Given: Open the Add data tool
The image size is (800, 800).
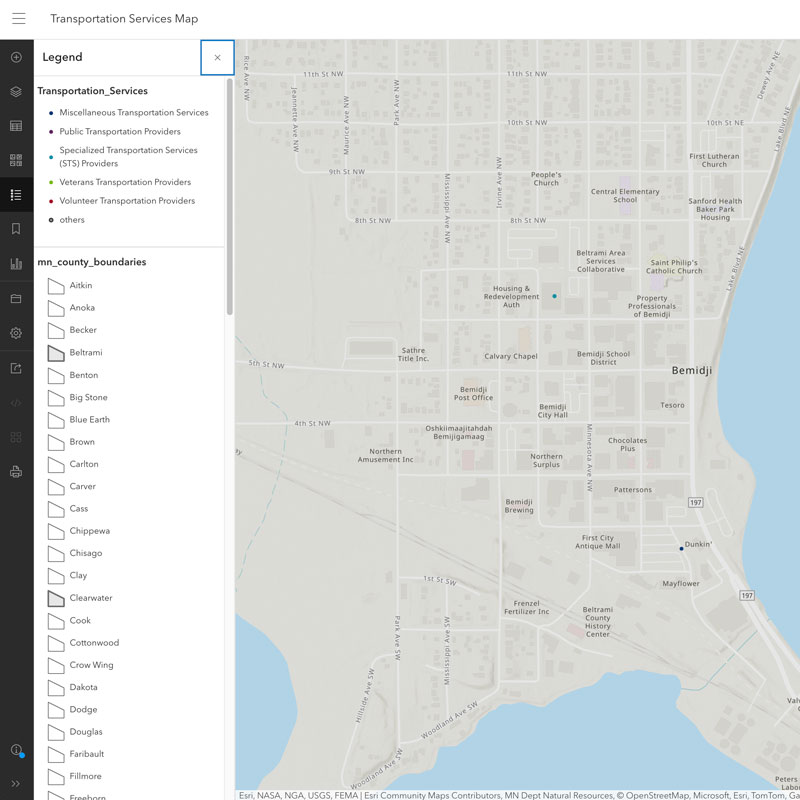Looking at the screenshot, I should pyautogui.click(x=15, y=57).
